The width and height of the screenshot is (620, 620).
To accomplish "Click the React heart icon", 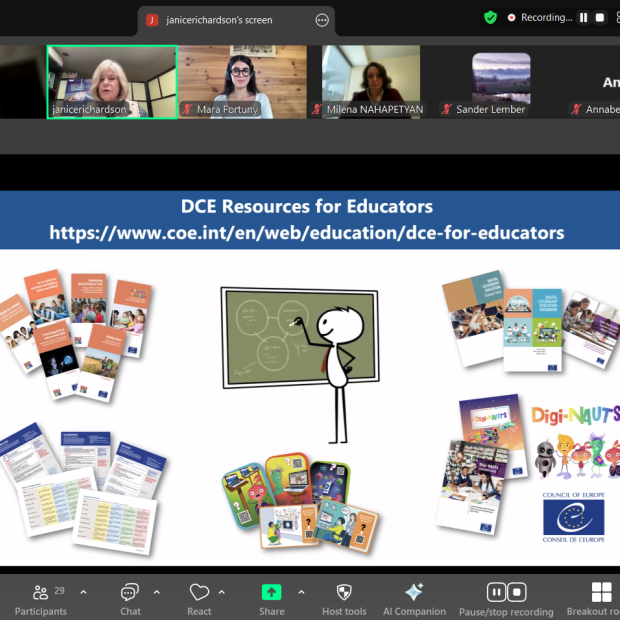I will 199,593.
